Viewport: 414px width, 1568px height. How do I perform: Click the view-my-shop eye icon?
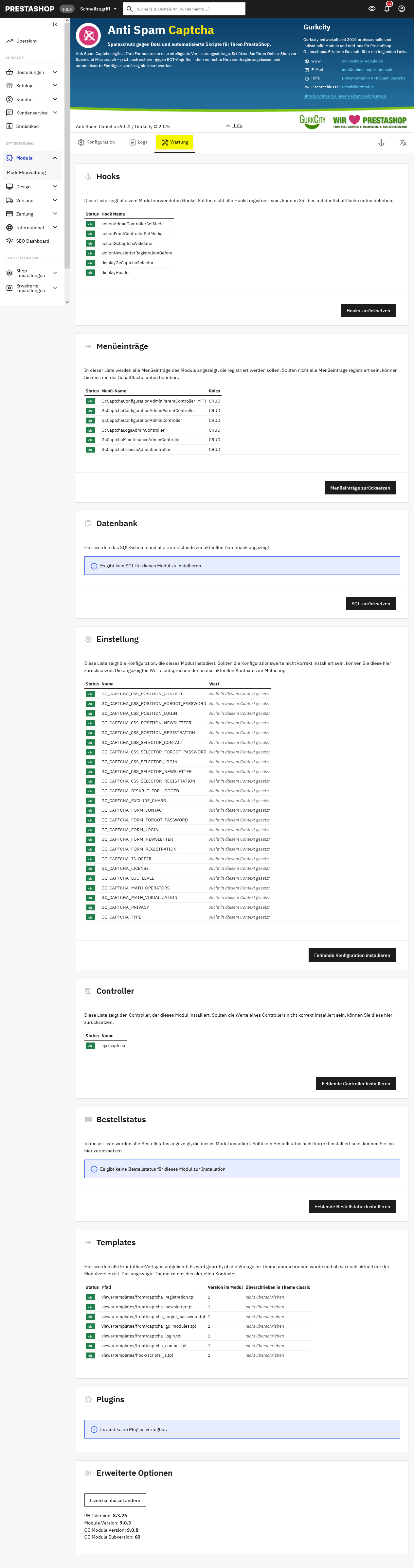(372, 9)
